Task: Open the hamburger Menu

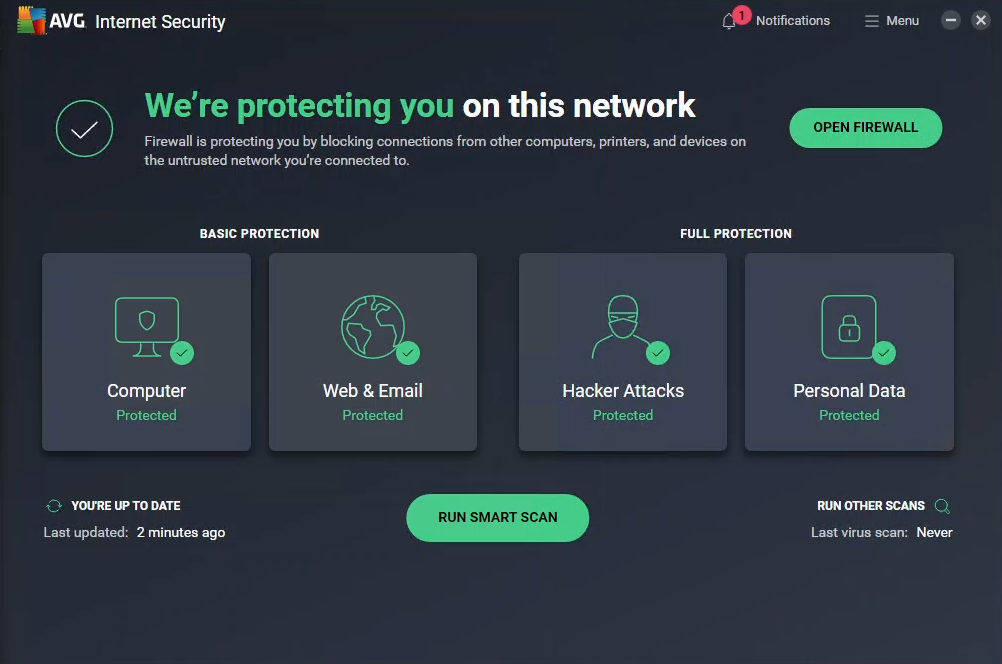Action: (x=890, y=20)
